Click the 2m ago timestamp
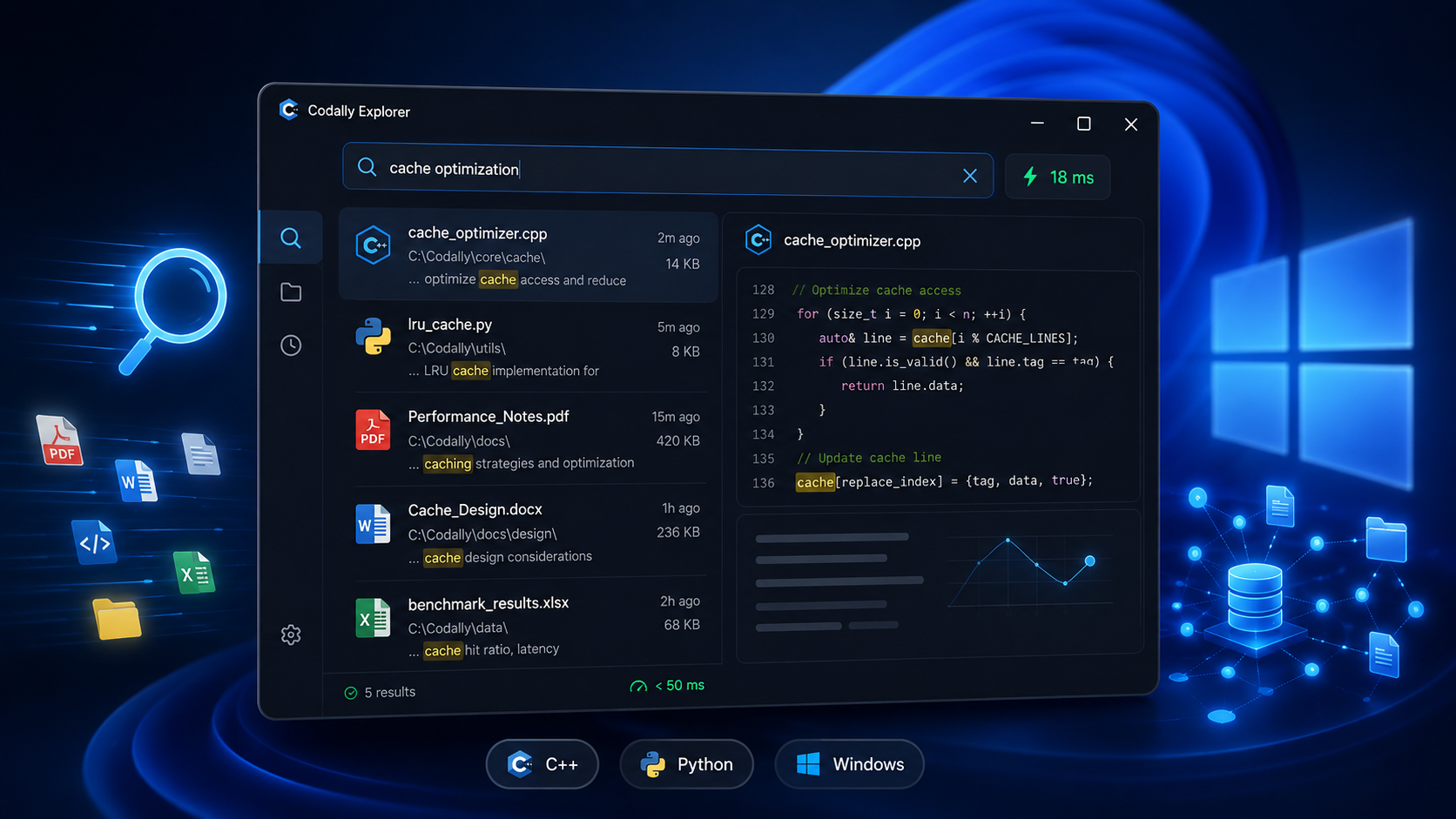Image resolution: width=1456 pixels, height=819 pixels. 678,238
